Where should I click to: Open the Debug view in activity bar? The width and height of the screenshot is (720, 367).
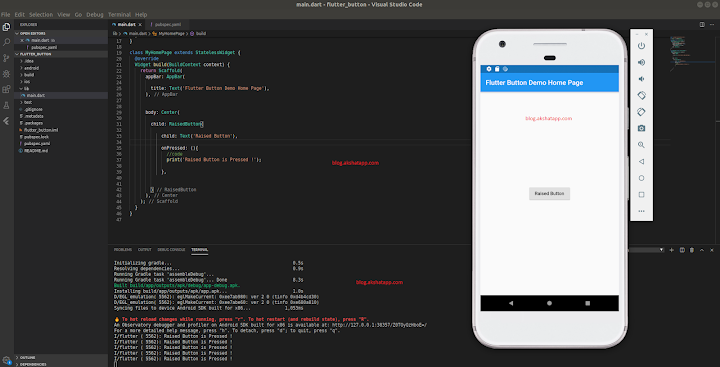click(x=6, y=73)
